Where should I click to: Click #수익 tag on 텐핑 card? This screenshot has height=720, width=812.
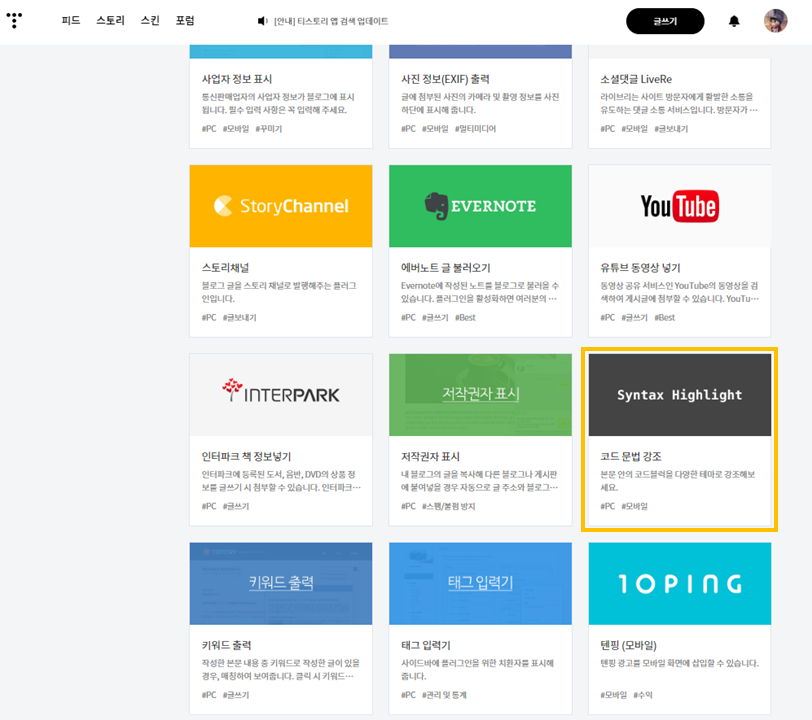(643, 695)
